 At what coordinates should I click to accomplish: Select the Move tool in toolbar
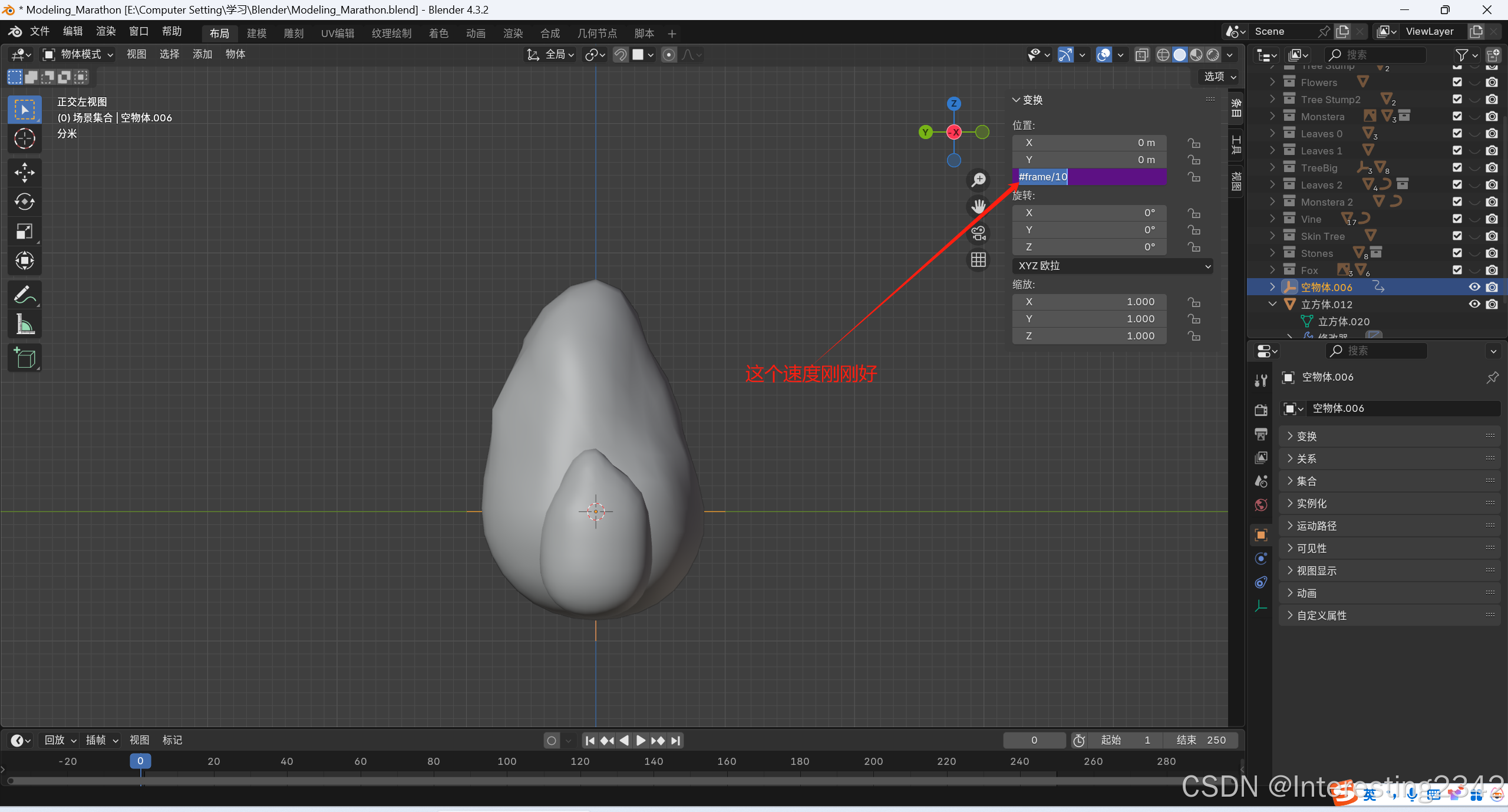coord(24,173)
